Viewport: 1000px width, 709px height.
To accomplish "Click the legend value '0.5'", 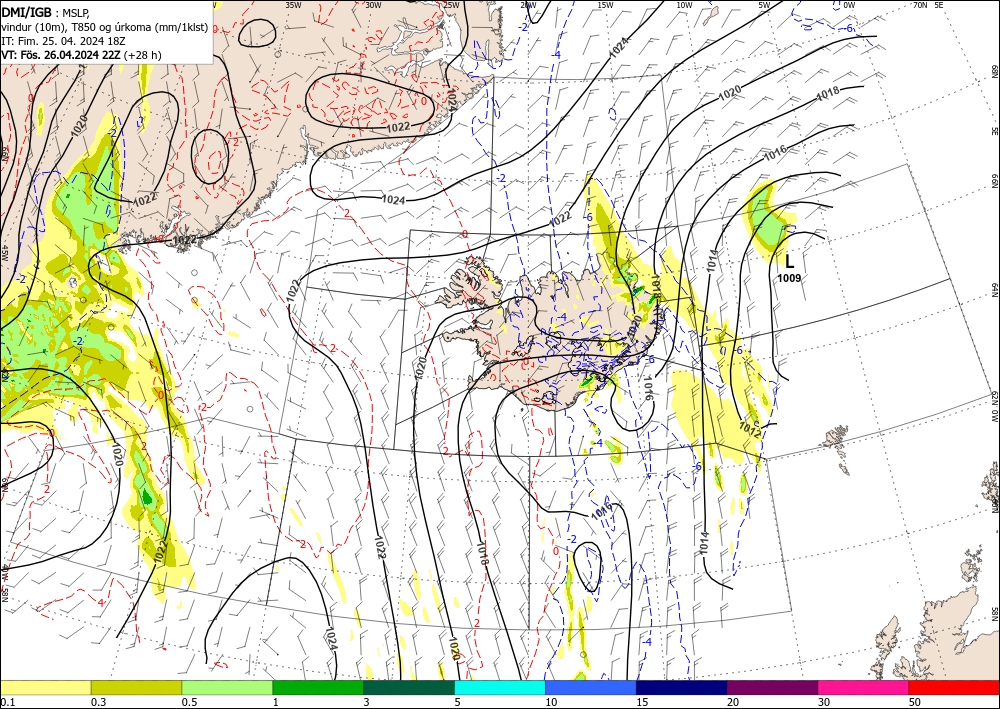I will [x=189, y=702].
